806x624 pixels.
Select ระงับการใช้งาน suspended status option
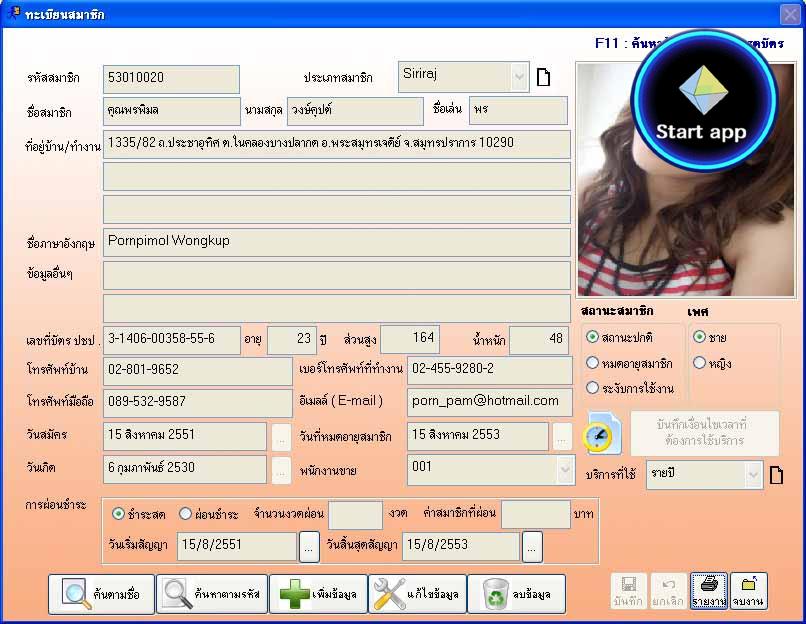[593, 388]
